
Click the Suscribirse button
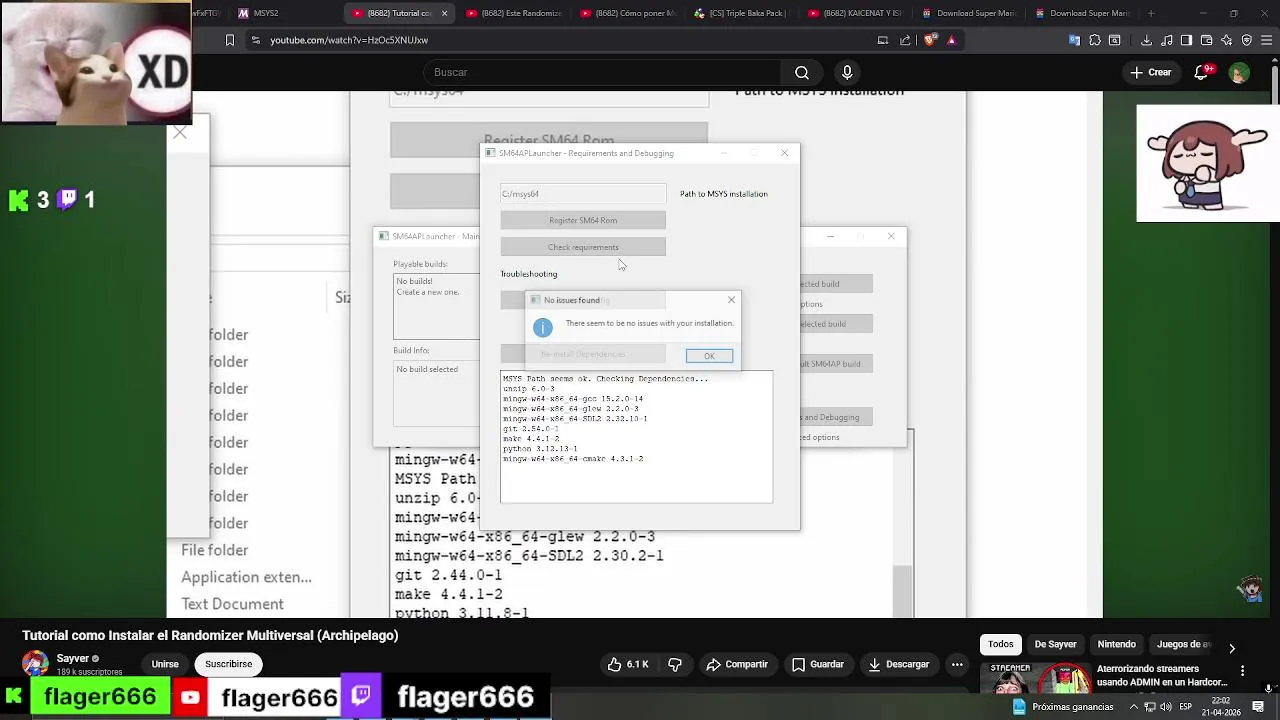tap(228, 664)
